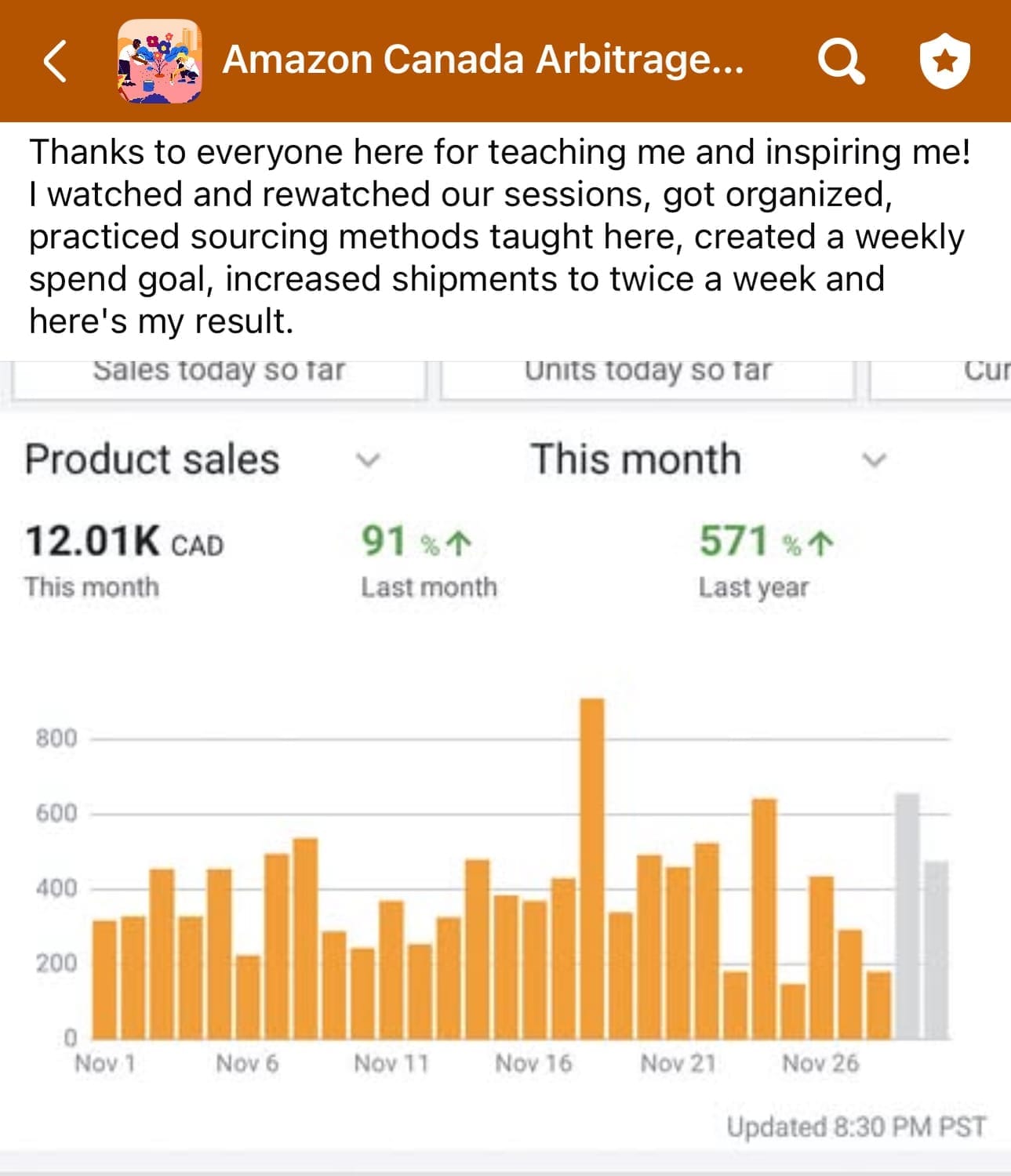Open the group avatar picture
The height and width of the screenshot is (1176, 1011).
[159, 61]
